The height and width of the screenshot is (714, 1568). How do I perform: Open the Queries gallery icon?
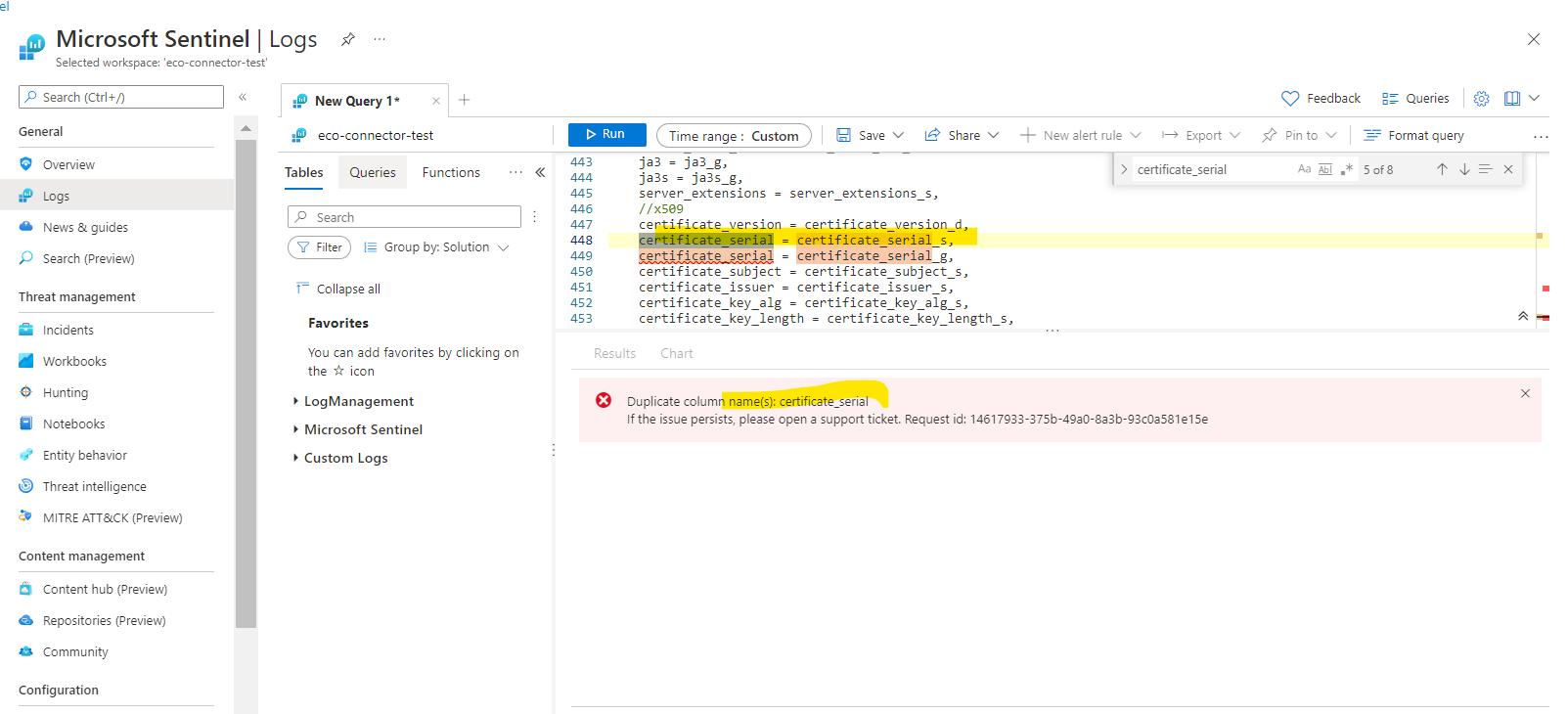point(1390,99)
